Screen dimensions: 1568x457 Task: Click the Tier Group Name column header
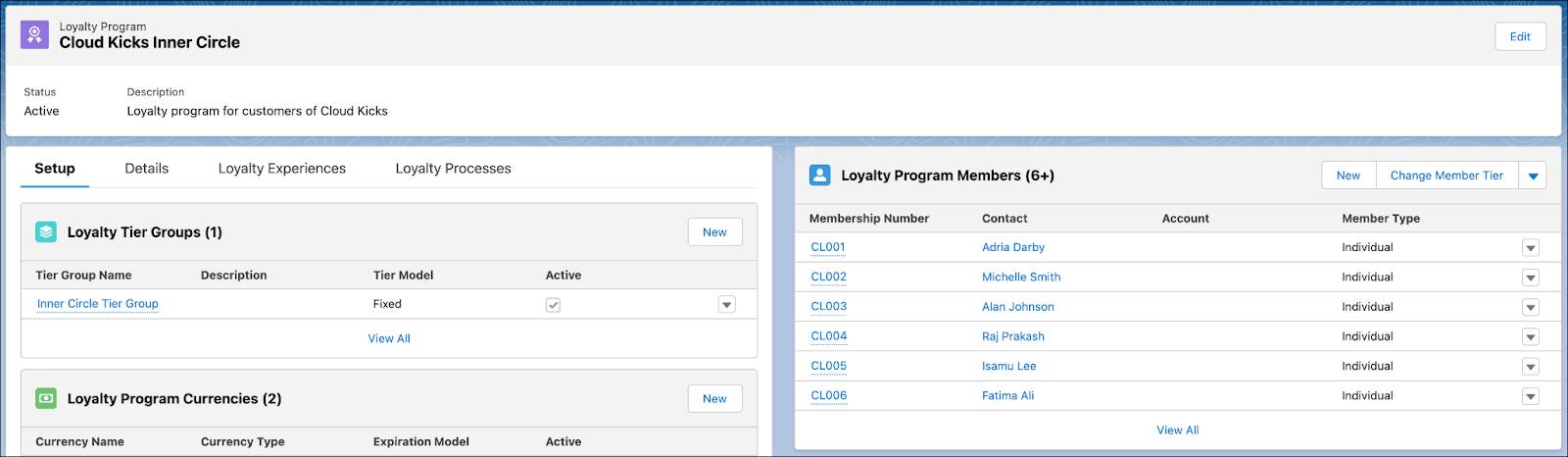(83, 276)
